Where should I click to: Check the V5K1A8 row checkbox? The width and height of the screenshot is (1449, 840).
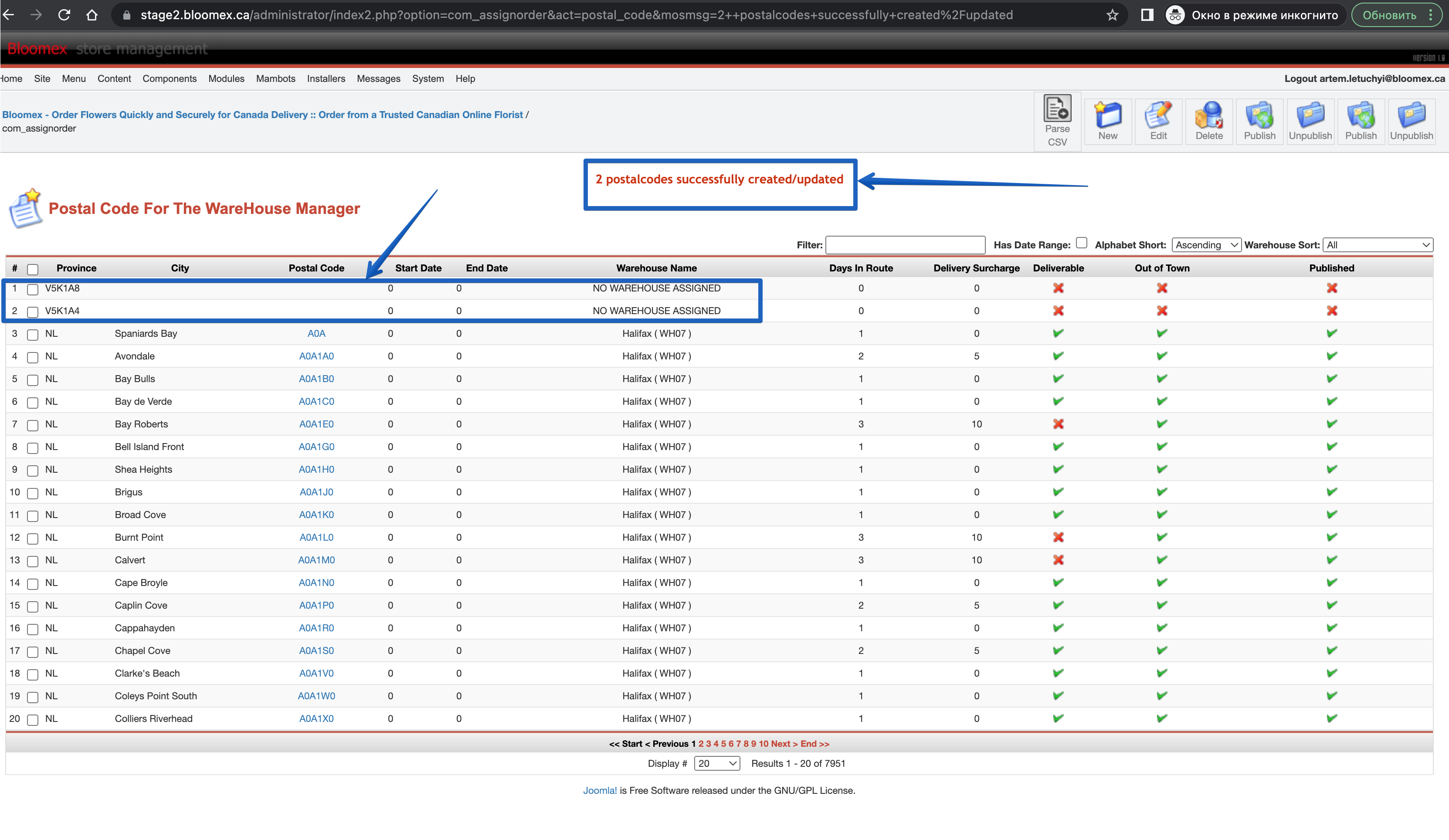(x=33, y=289)
